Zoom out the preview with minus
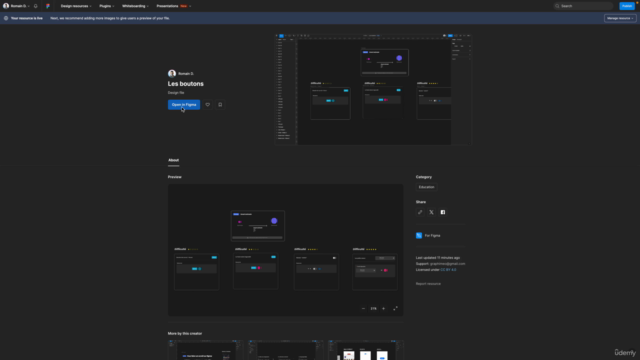The image size is (640, 360). (x=363, y=309)
